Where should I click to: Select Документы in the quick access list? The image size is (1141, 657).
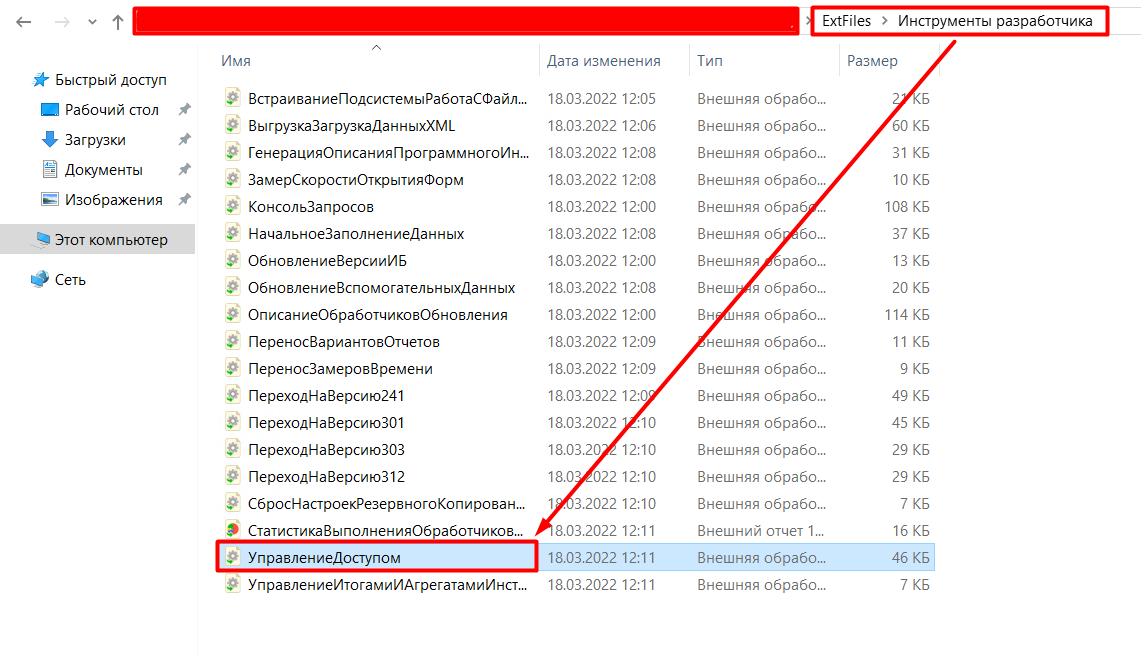click(x=103, y=170)
